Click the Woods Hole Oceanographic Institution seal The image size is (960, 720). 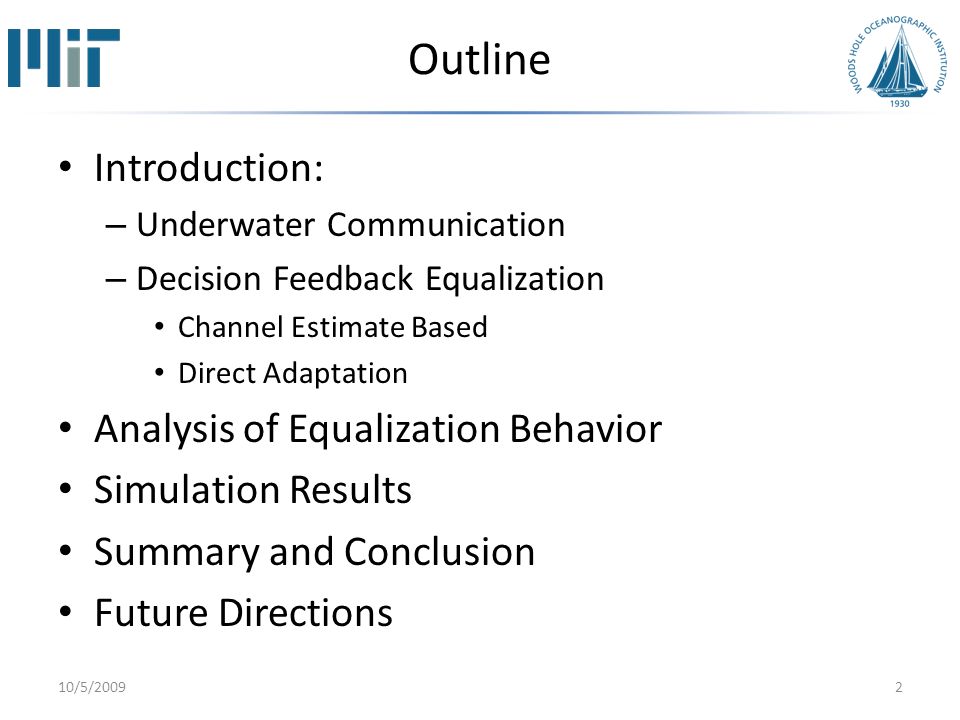[x=899, y=61]
